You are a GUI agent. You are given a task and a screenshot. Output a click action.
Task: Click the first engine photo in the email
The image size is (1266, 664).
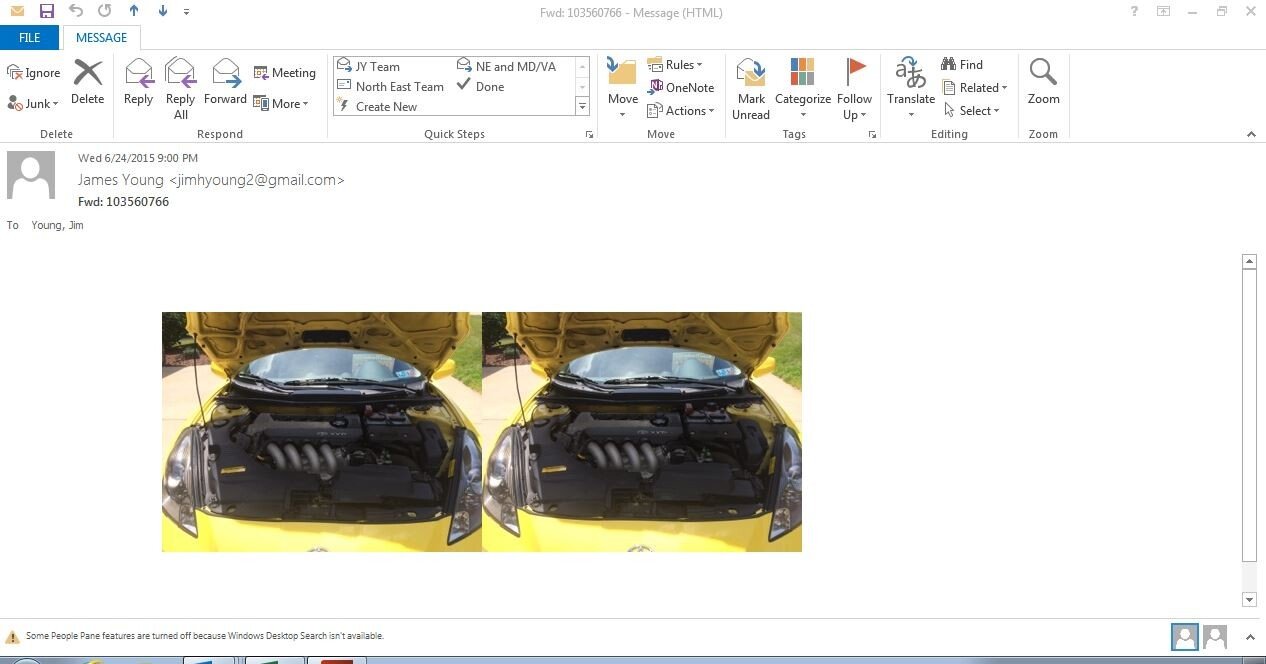321,432
